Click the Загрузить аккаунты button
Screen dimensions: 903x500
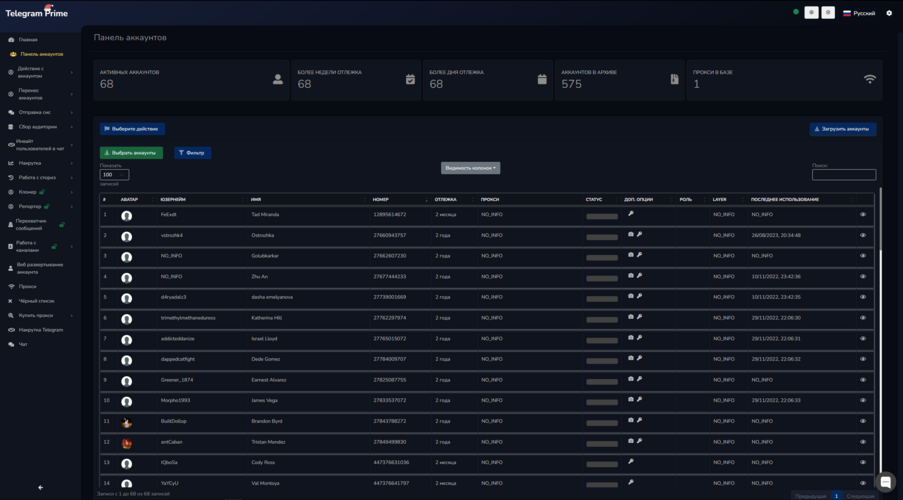click(x=842, y=129)
